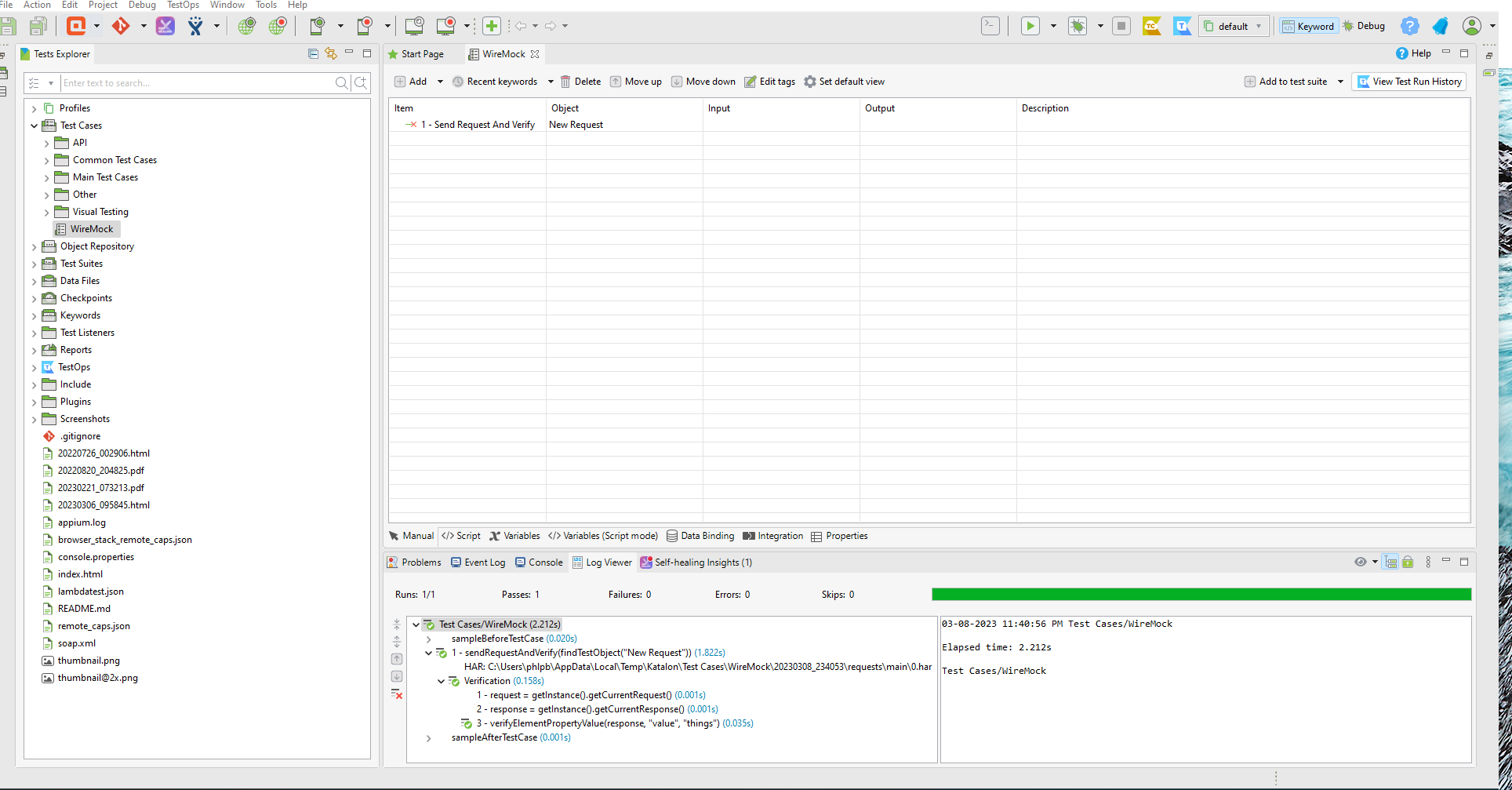Image resolution: width=1512 pixels, height=790 pixels.
Task: Expand the Object Repository folder
Action: 34,246
